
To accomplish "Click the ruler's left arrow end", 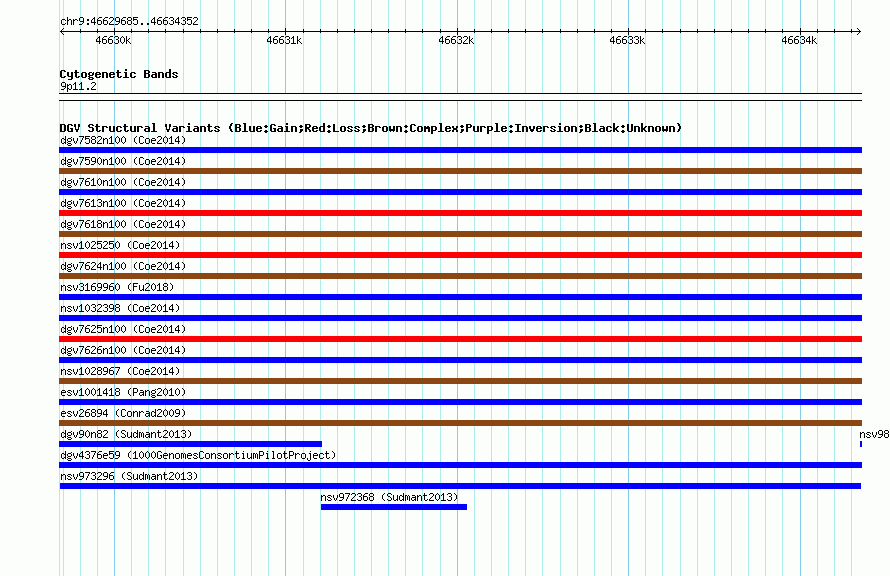I will 62,31.
